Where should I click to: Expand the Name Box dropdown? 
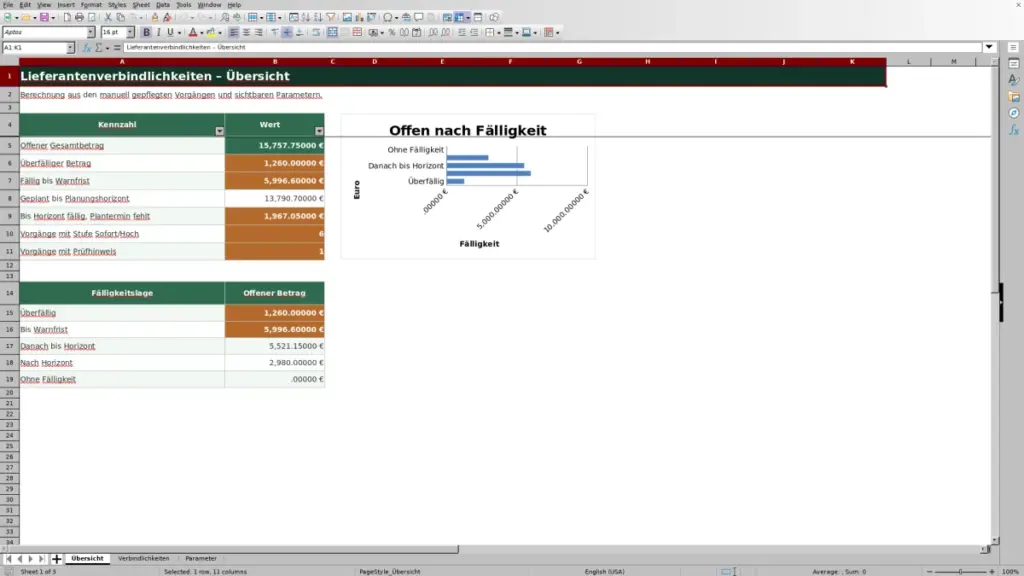[x=71, y=48]
